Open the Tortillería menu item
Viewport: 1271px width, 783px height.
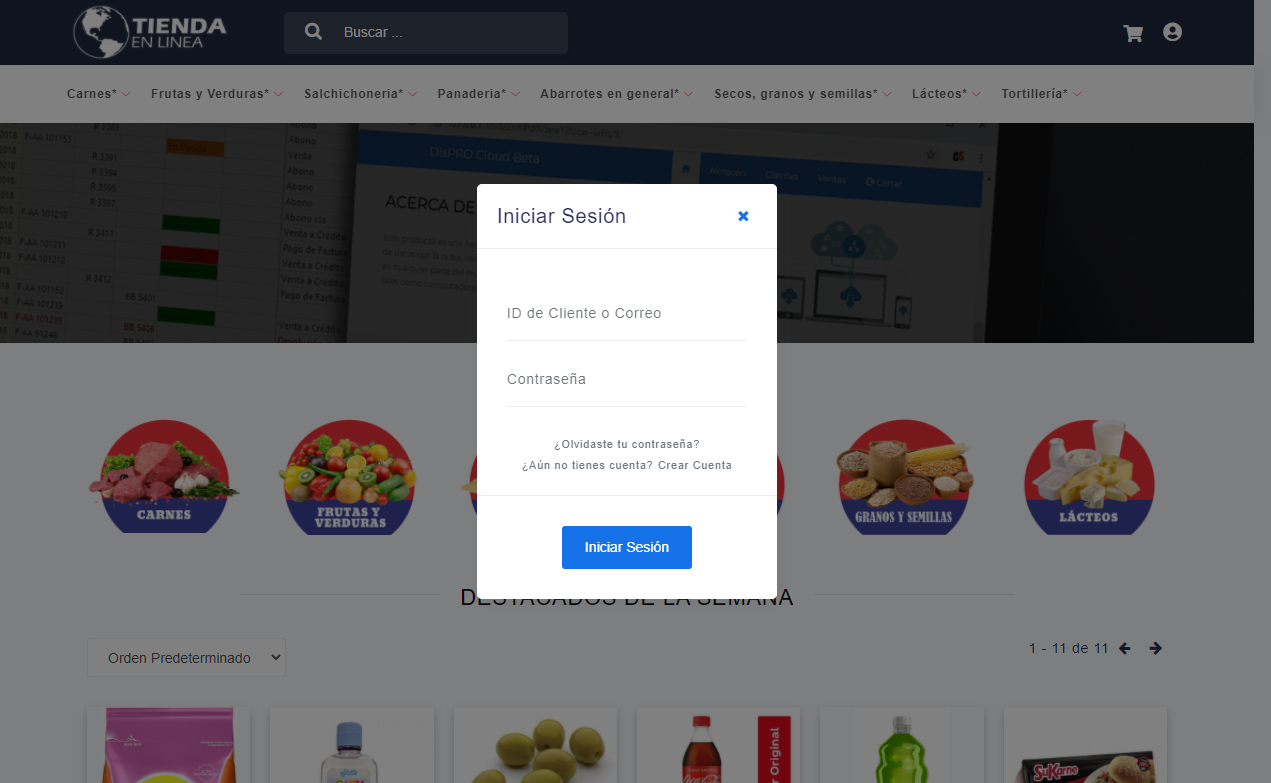click(1042, 94)
